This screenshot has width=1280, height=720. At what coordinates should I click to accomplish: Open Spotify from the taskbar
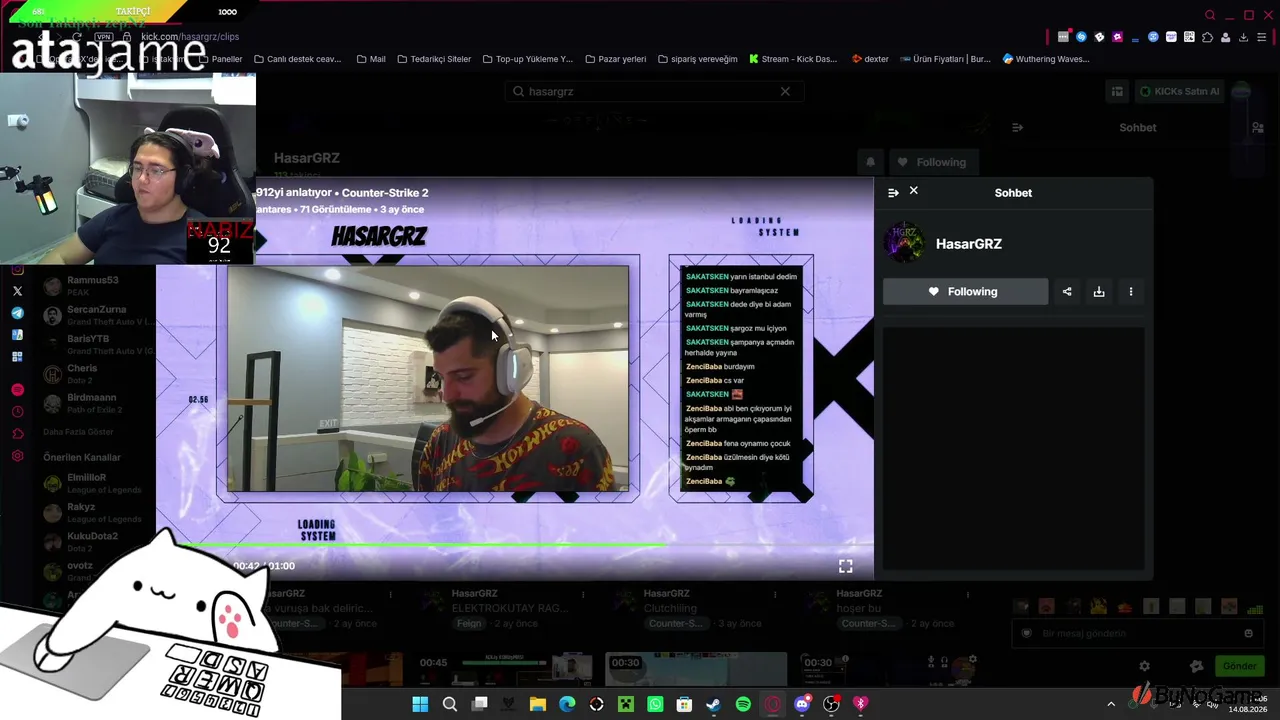743,704
